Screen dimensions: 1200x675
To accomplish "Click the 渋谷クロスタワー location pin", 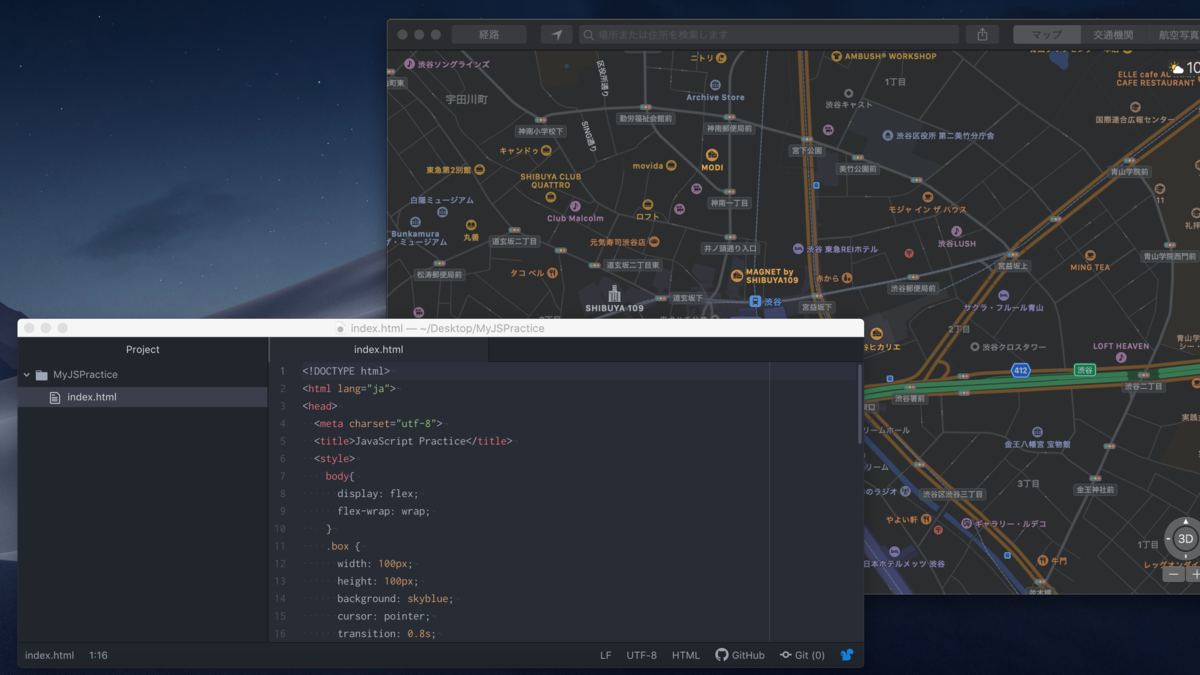I will 975,347.
